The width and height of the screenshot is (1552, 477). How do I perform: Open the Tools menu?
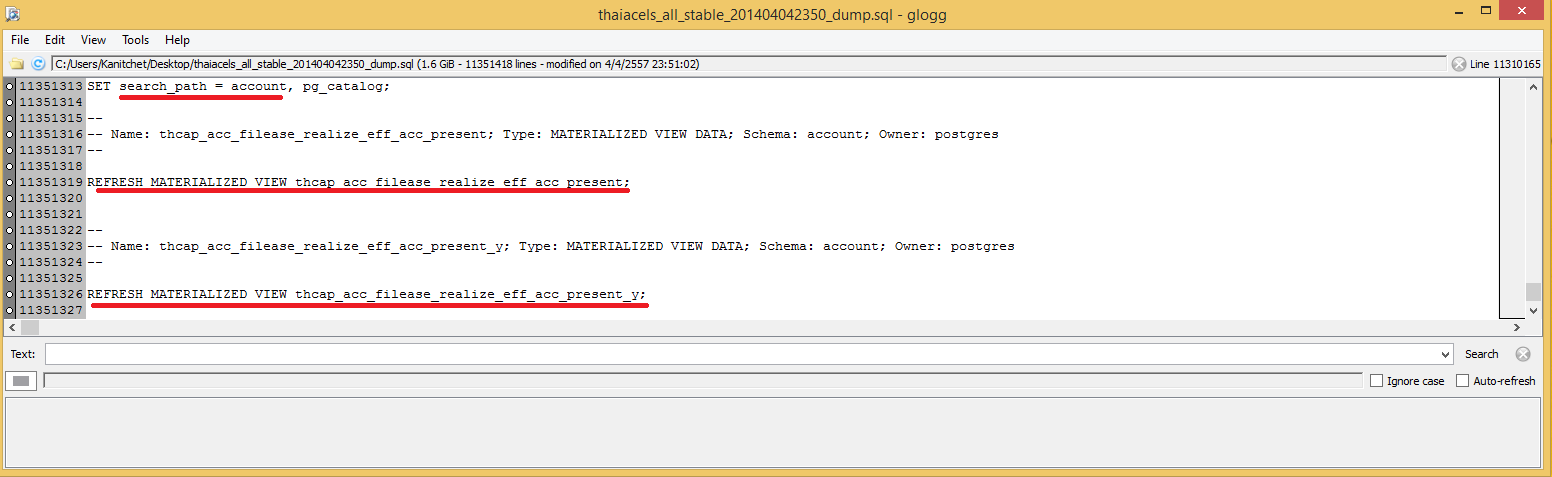pos(135,40)
